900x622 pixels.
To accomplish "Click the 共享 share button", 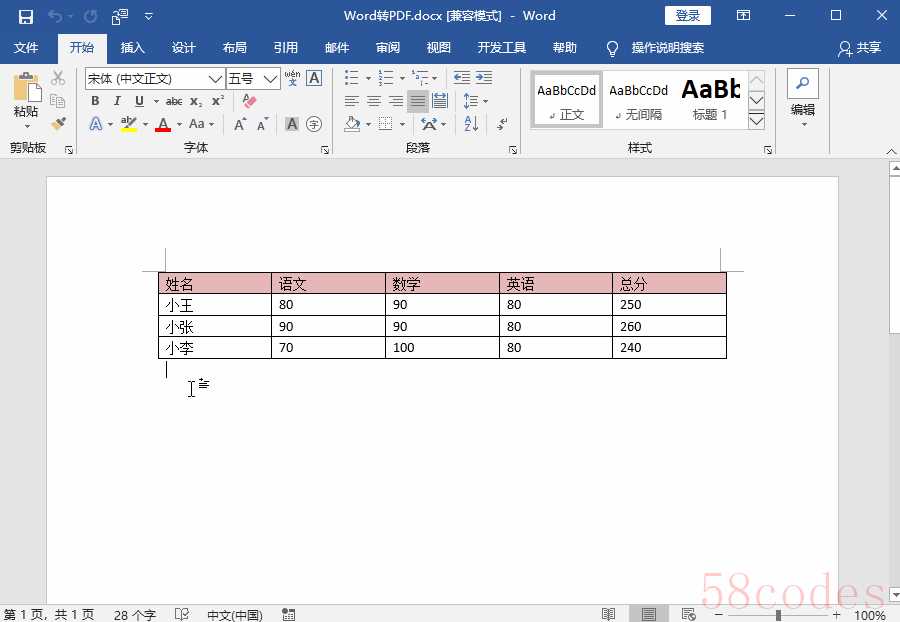I will point(860,48).
